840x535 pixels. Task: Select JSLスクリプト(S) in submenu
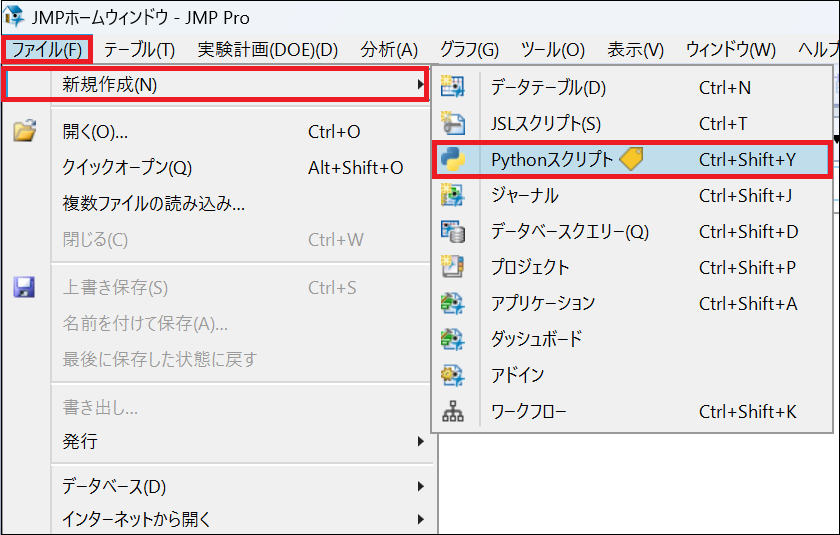click(x=632, y=124)
